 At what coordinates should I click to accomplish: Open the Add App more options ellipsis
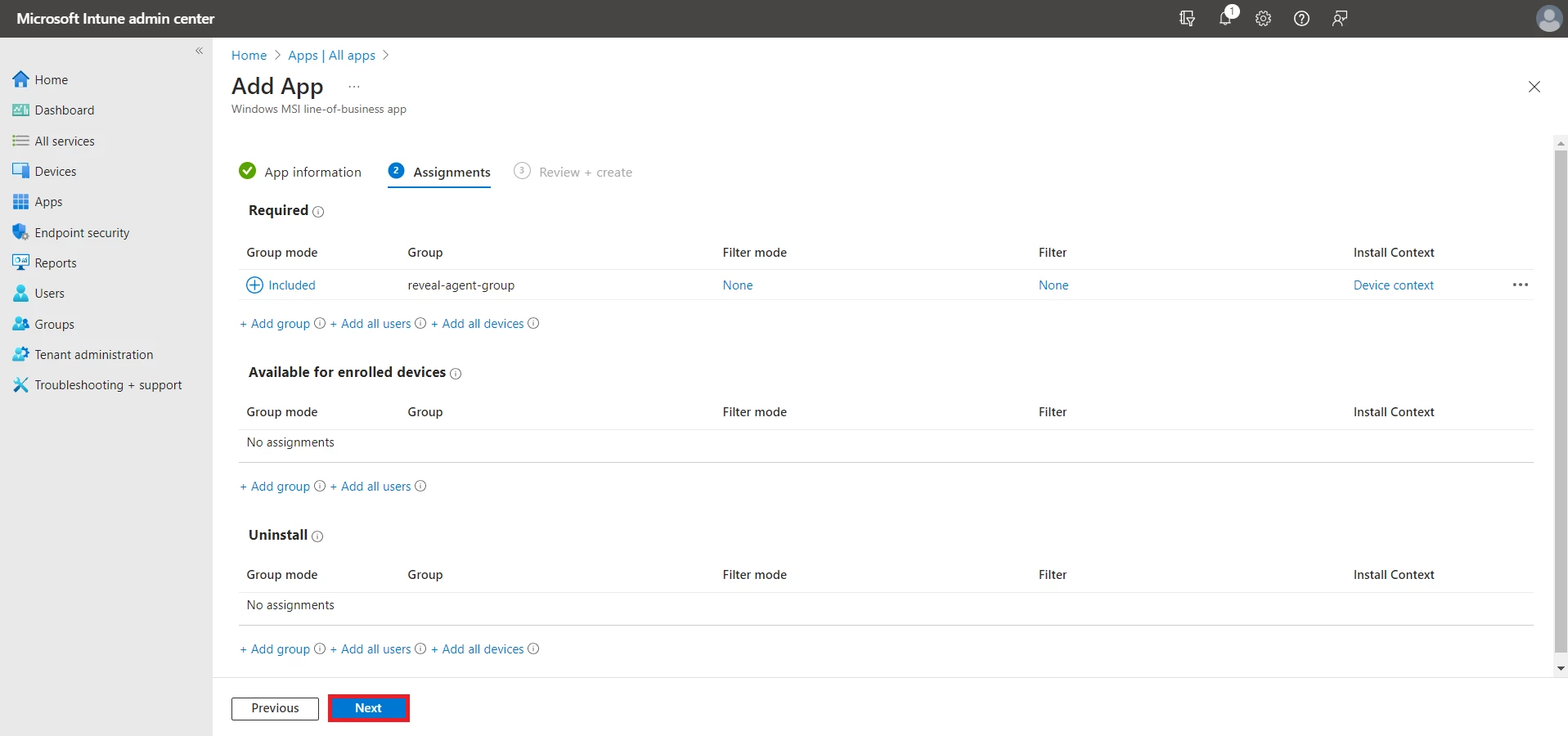pyautogui.click(x=354, y=87)
